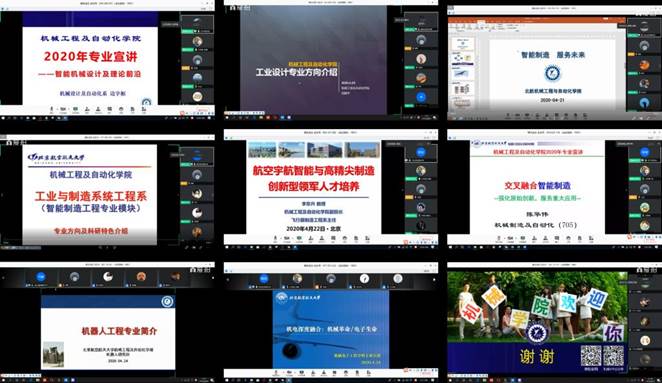Click red end-meeting button in 机电深度融合 window

[x=426, y=373]
